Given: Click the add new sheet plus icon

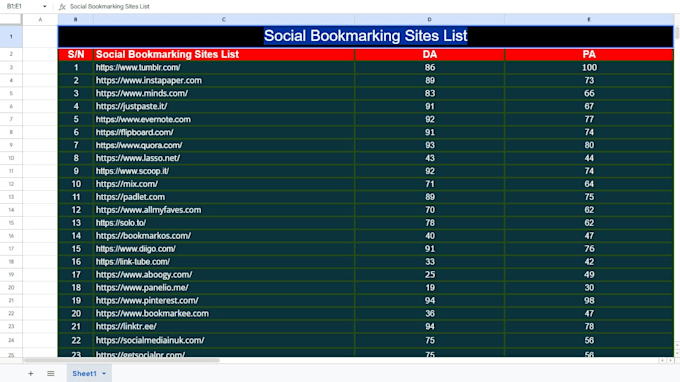Looking at the screenshot, I should click(x=30, y=373).
